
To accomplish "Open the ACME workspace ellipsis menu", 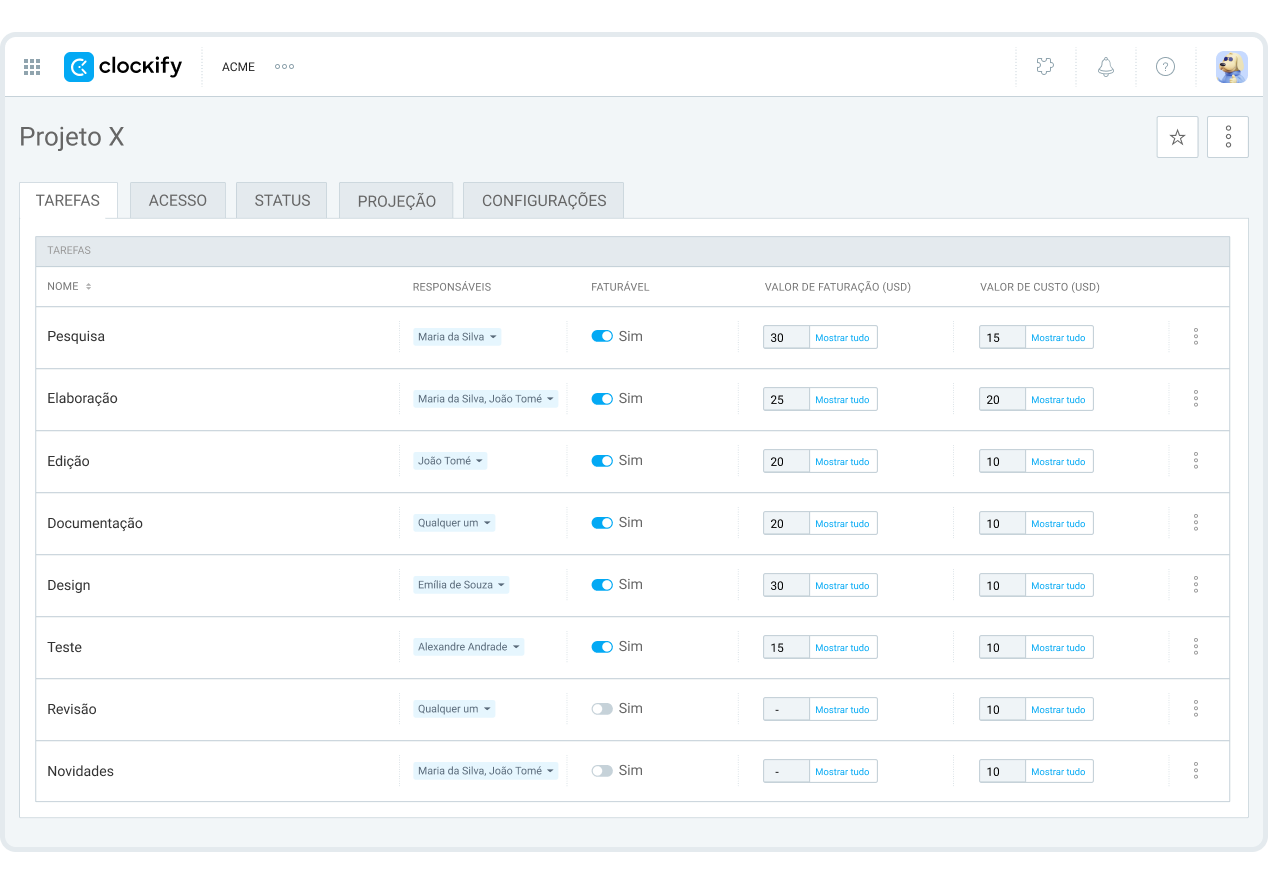I will (284, 67).
